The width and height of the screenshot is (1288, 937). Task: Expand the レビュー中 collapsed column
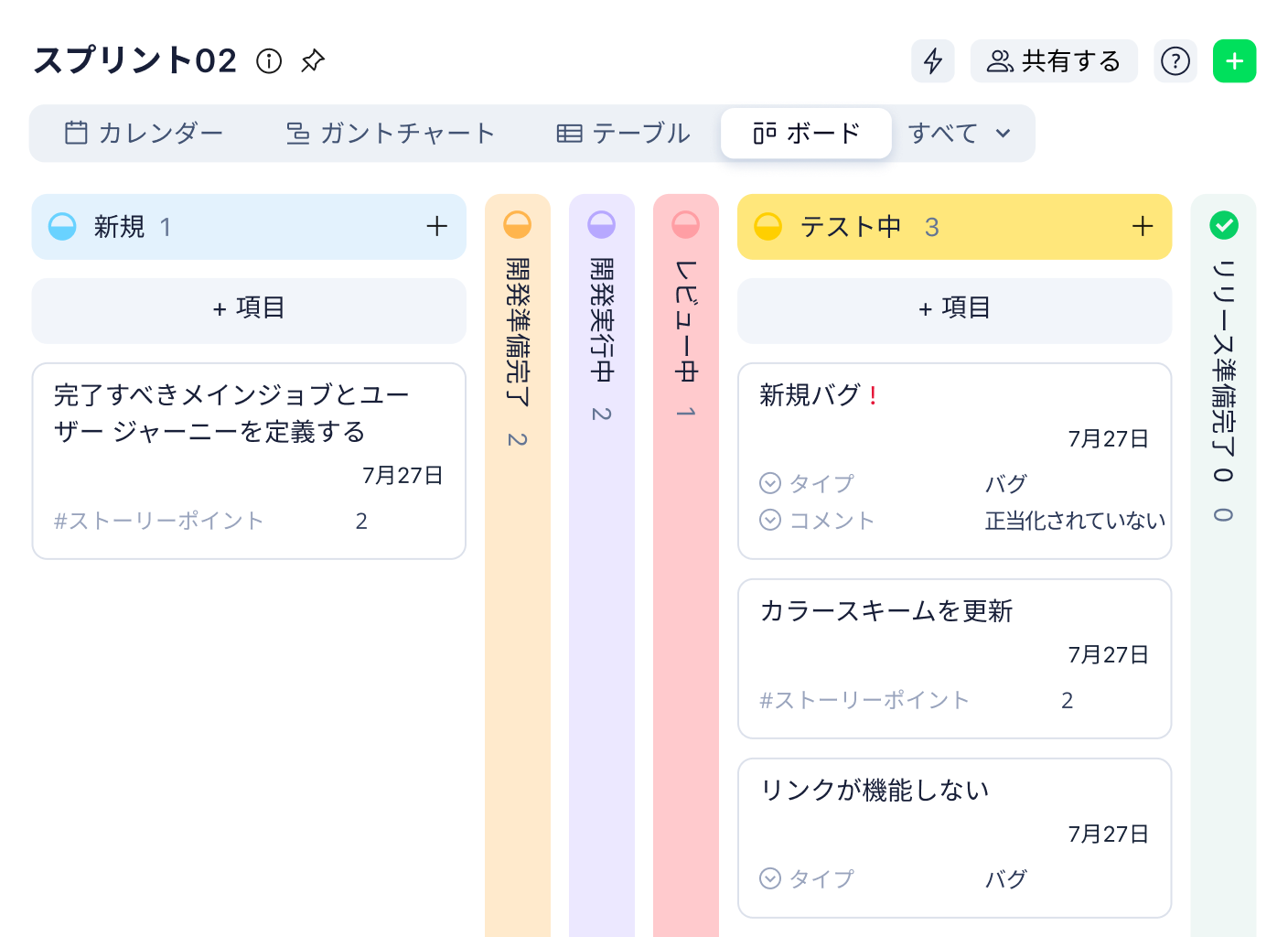coord(686,565)
